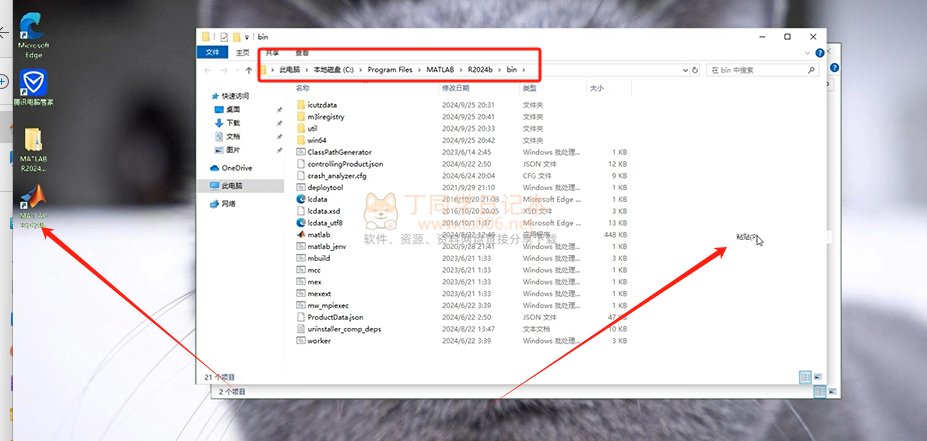Navigate to MATLAB breadcrumb segment
The height and width of the screenshot is (441, 927).
pos(440,70)
